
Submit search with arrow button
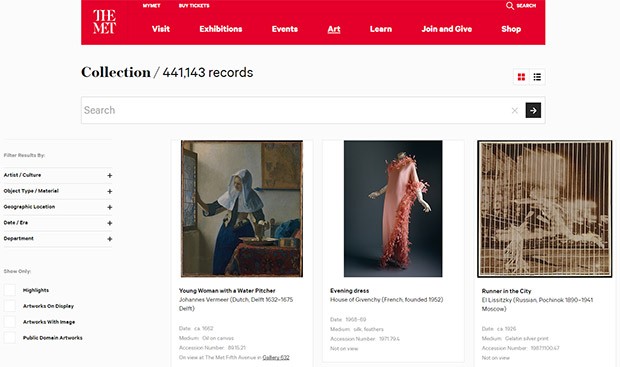(533, 110)
